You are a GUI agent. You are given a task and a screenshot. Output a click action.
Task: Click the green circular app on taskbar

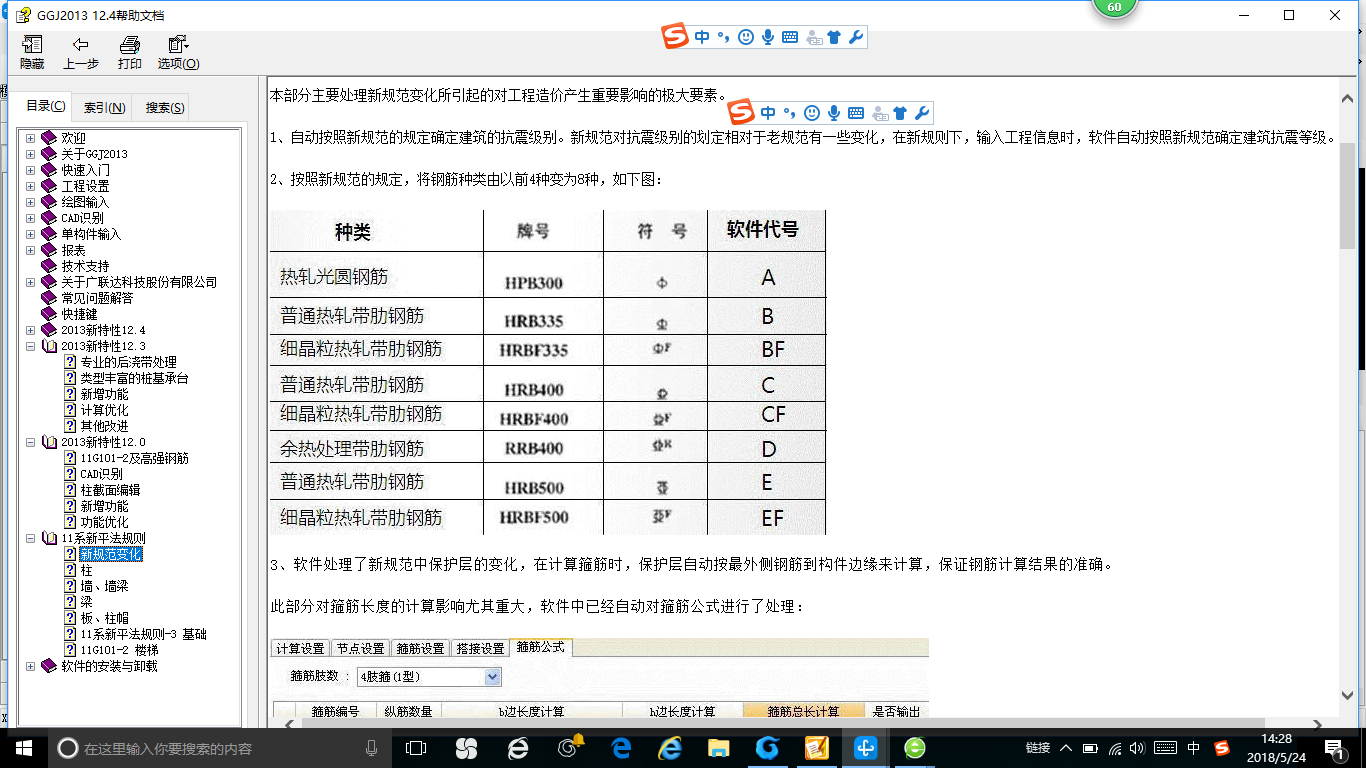(x=914, y=747)
